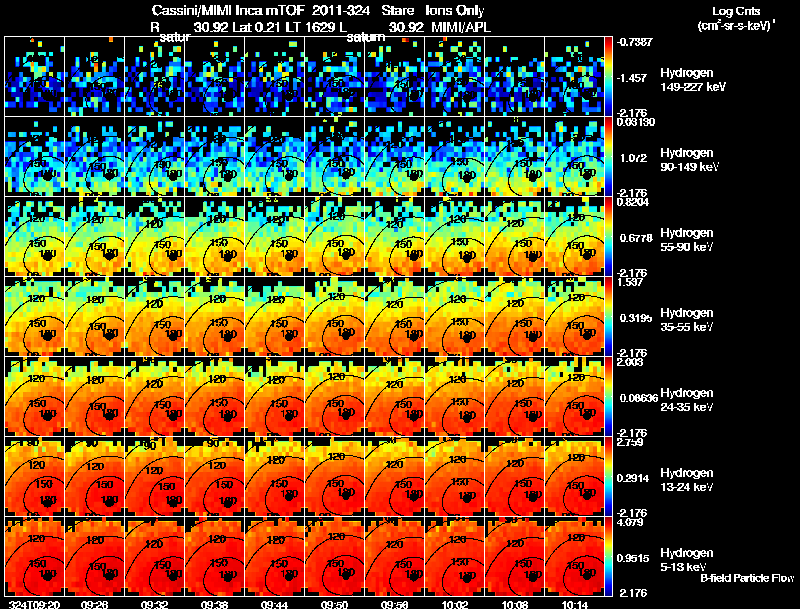The image size is (800, 609).
Task: Click the 0.08636 color scale value
Action: click(638, 398)
